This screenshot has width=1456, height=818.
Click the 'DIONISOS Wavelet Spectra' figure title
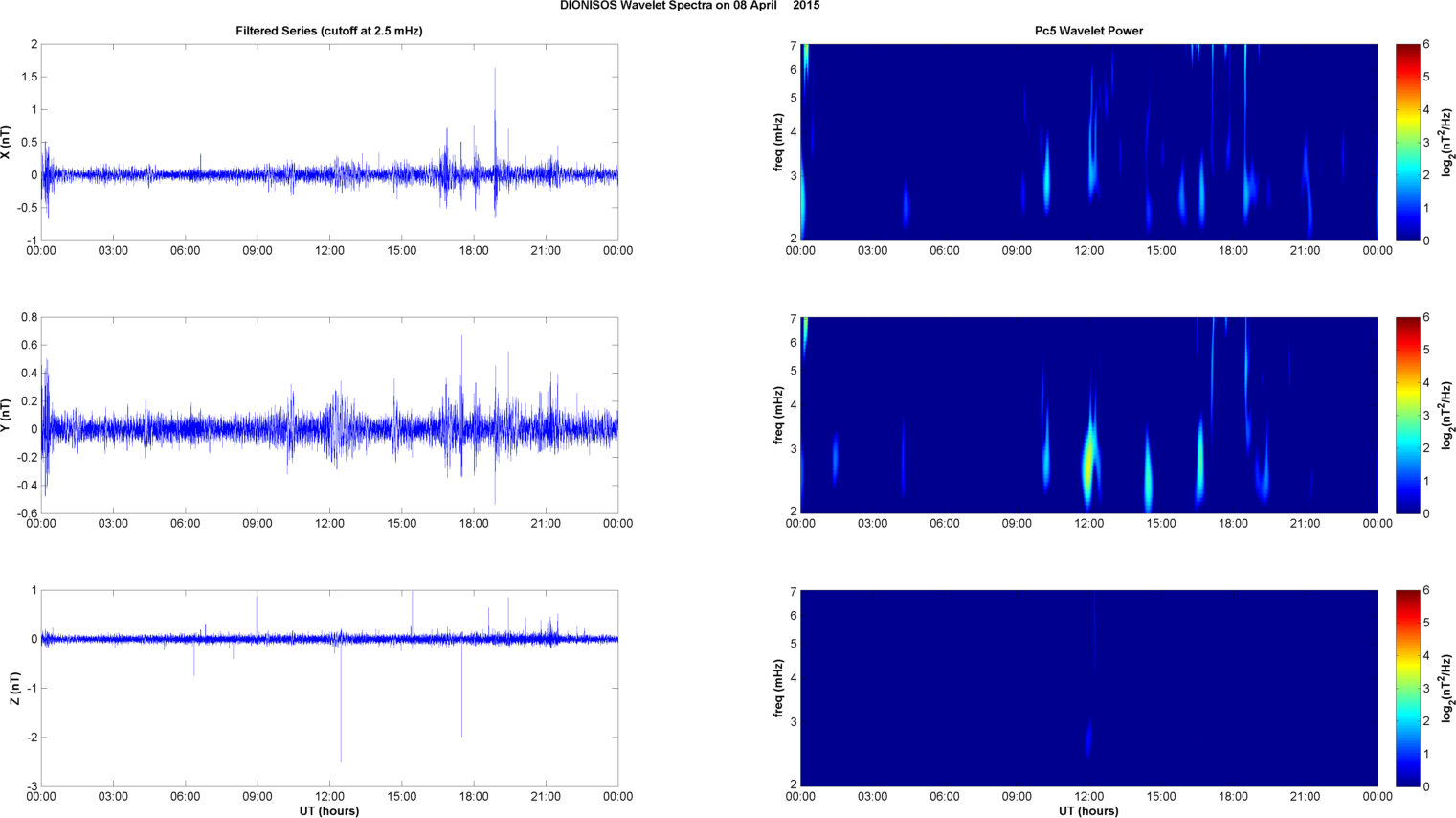click(x=689, y=6)
